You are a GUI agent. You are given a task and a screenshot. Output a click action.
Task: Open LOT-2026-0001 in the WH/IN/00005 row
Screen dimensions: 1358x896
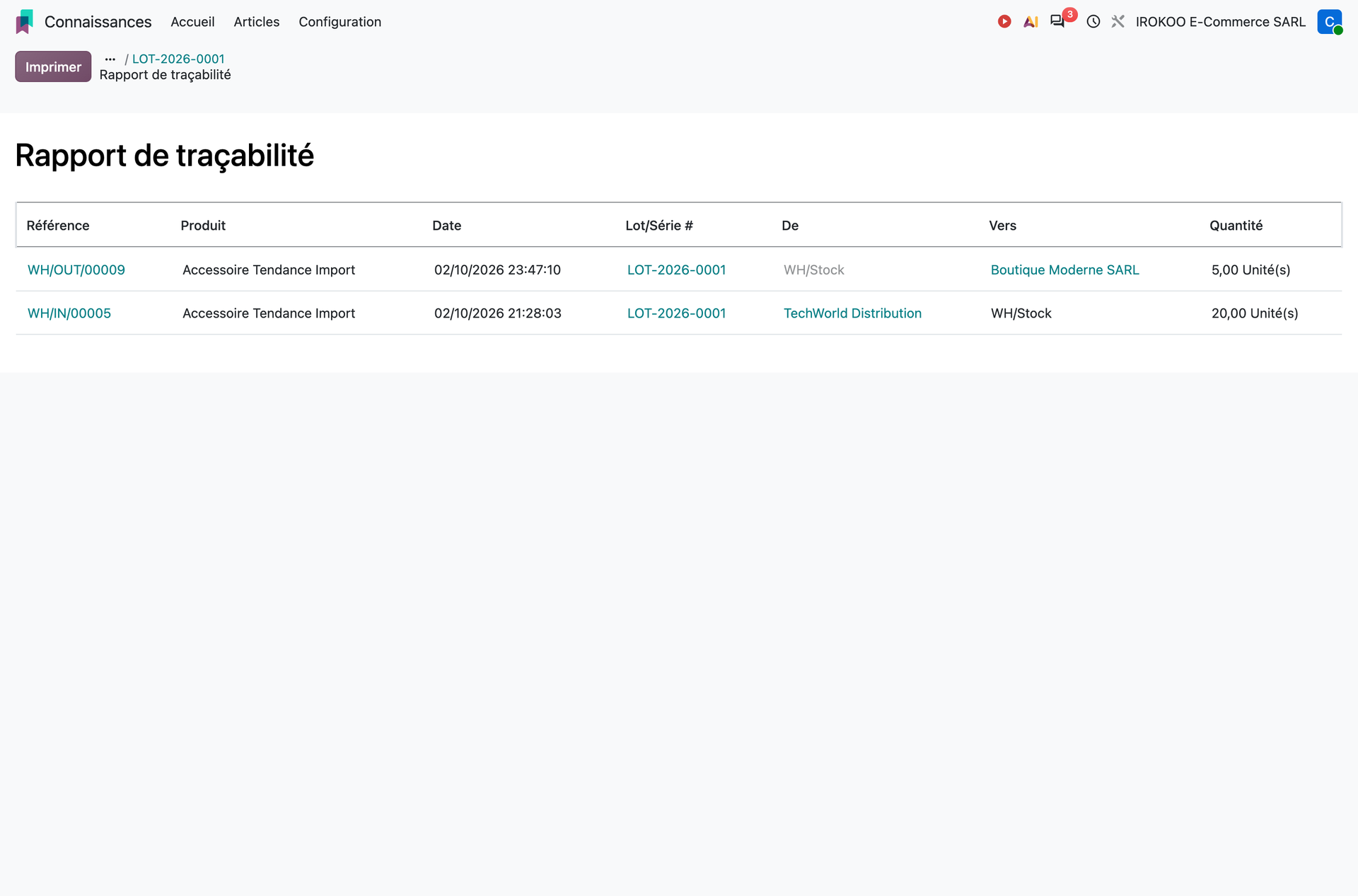tap(677, 313)
